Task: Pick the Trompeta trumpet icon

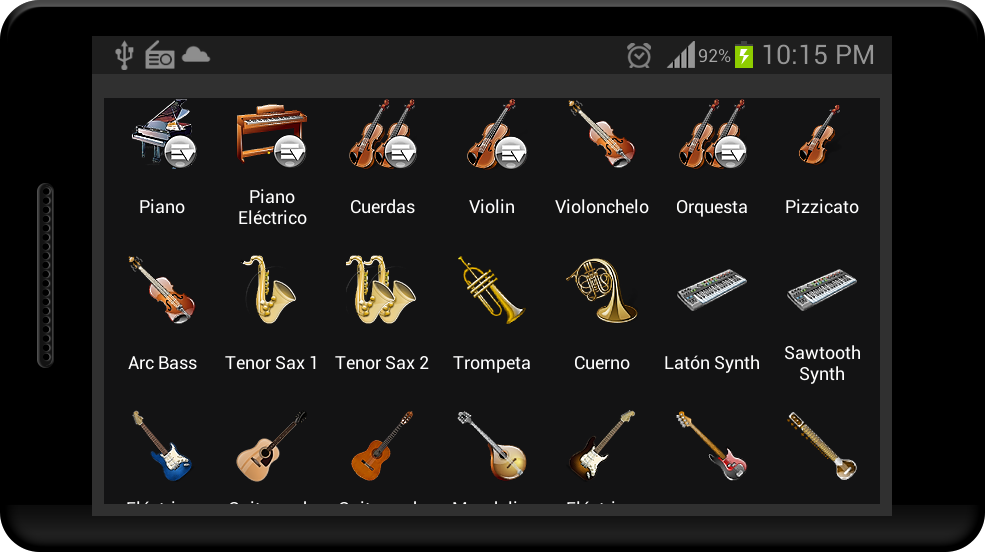Action: click(491, 289)
